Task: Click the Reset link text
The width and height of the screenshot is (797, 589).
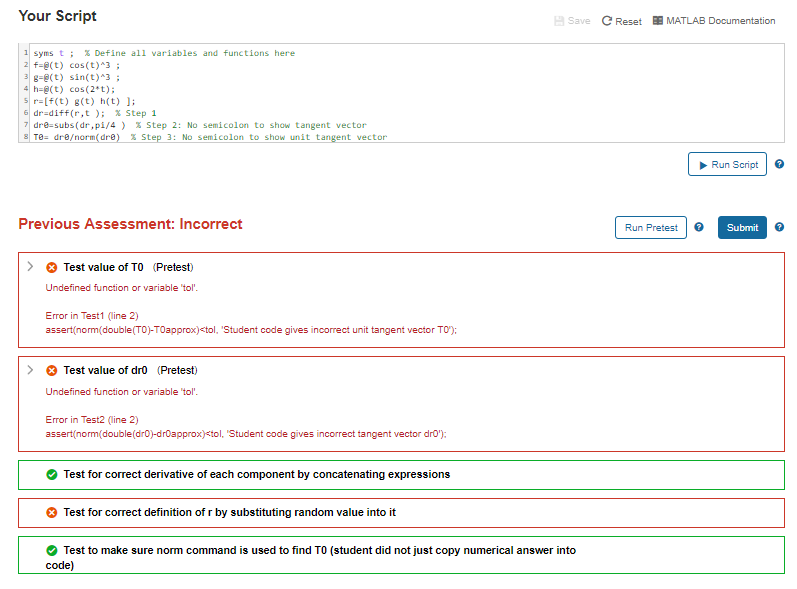Action: [x=628, y=21]
